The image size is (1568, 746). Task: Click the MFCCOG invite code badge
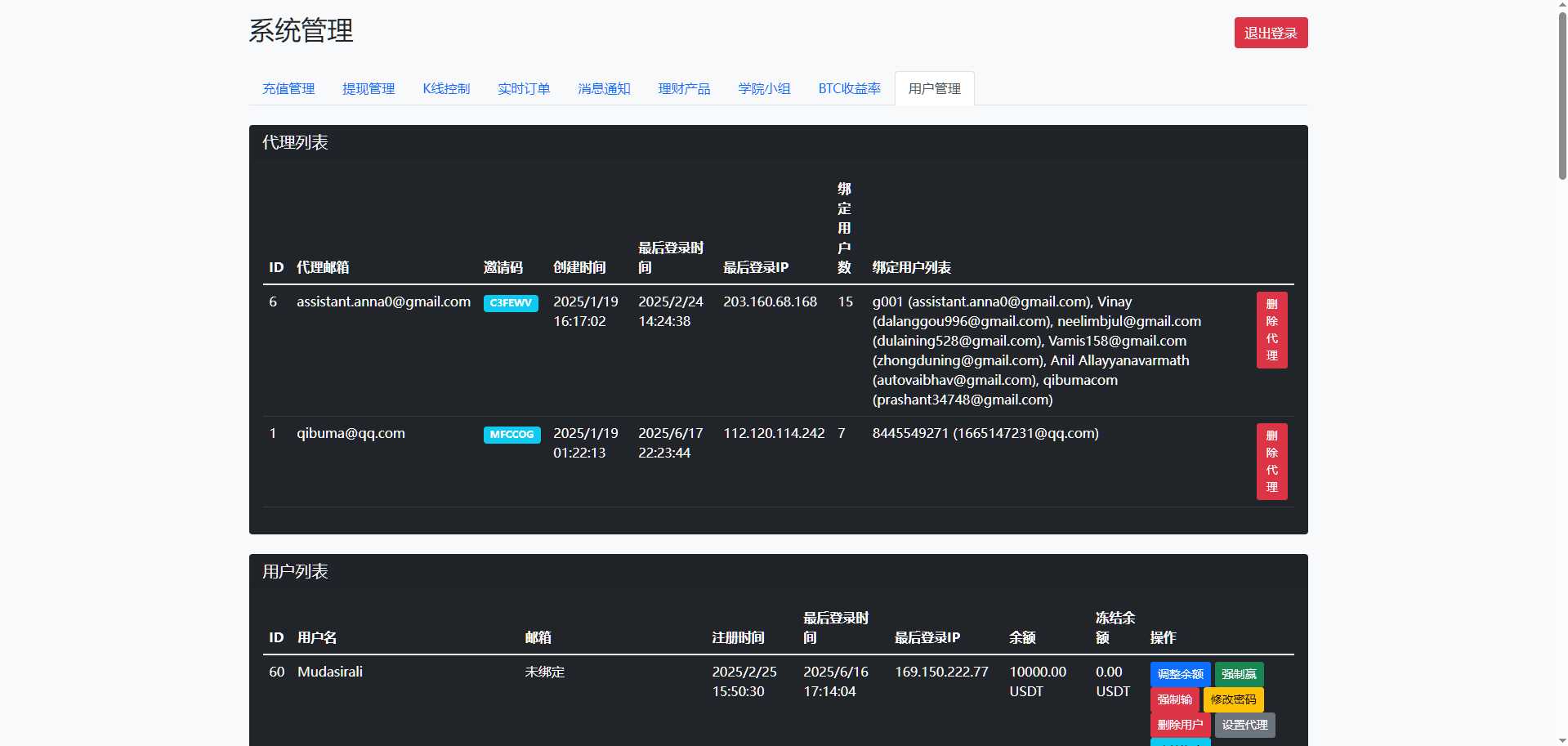[511, 435]
